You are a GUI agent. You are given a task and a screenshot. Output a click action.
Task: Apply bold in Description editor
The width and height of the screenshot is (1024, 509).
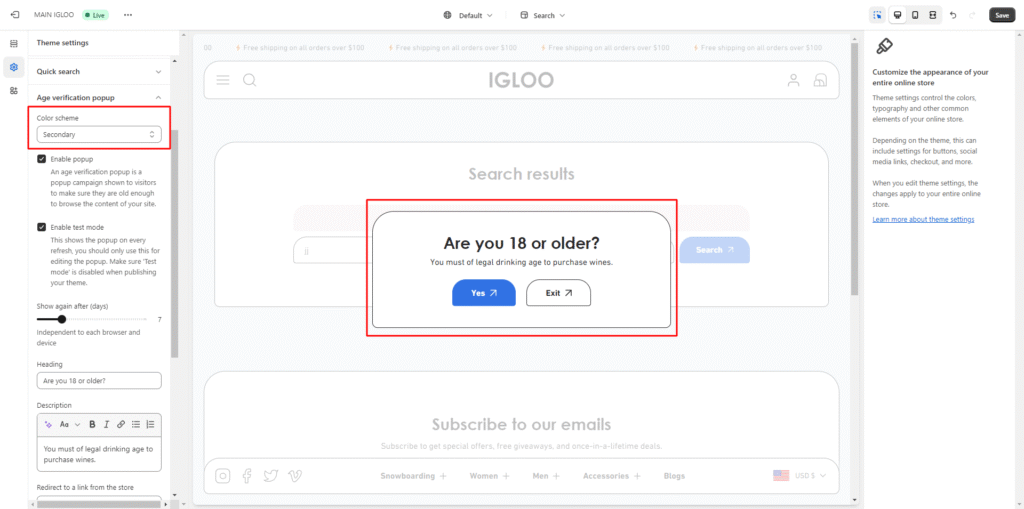[x=92, y=424]
